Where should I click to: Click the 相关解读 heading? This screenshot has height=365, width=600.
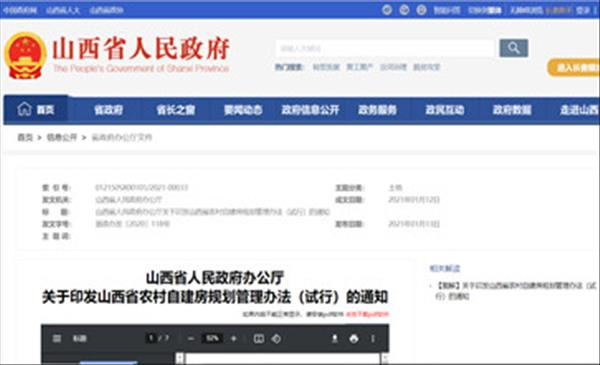coord(445,268)
